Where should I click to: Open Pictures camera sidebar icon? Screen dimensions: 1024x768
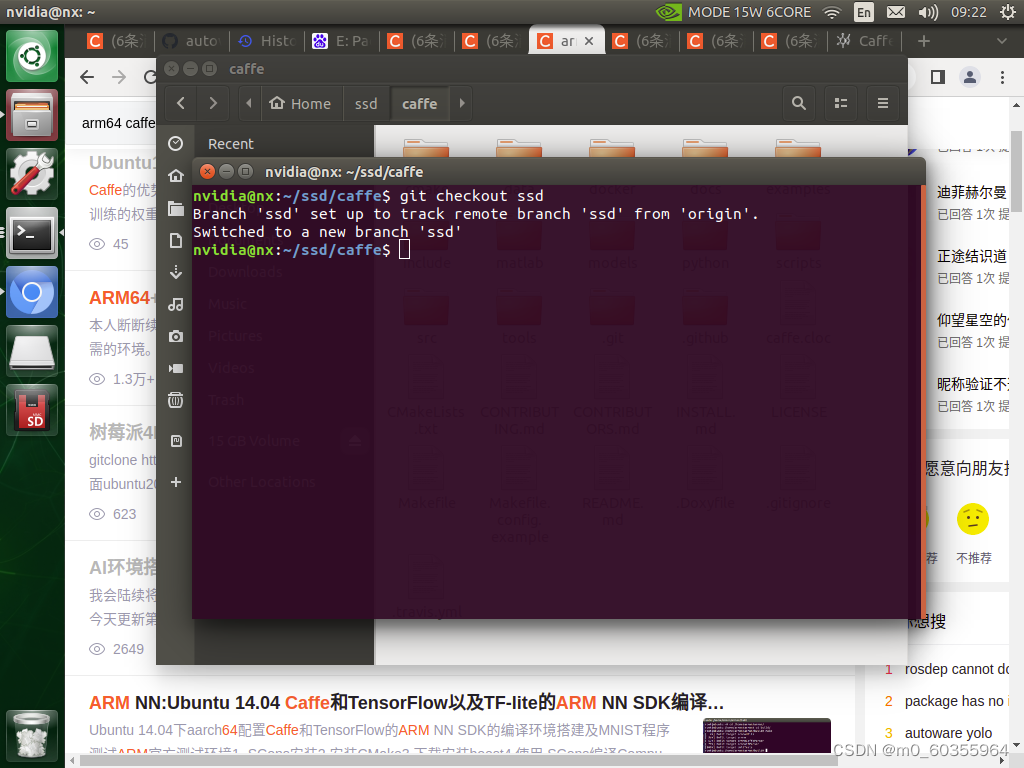click(176, 336)
